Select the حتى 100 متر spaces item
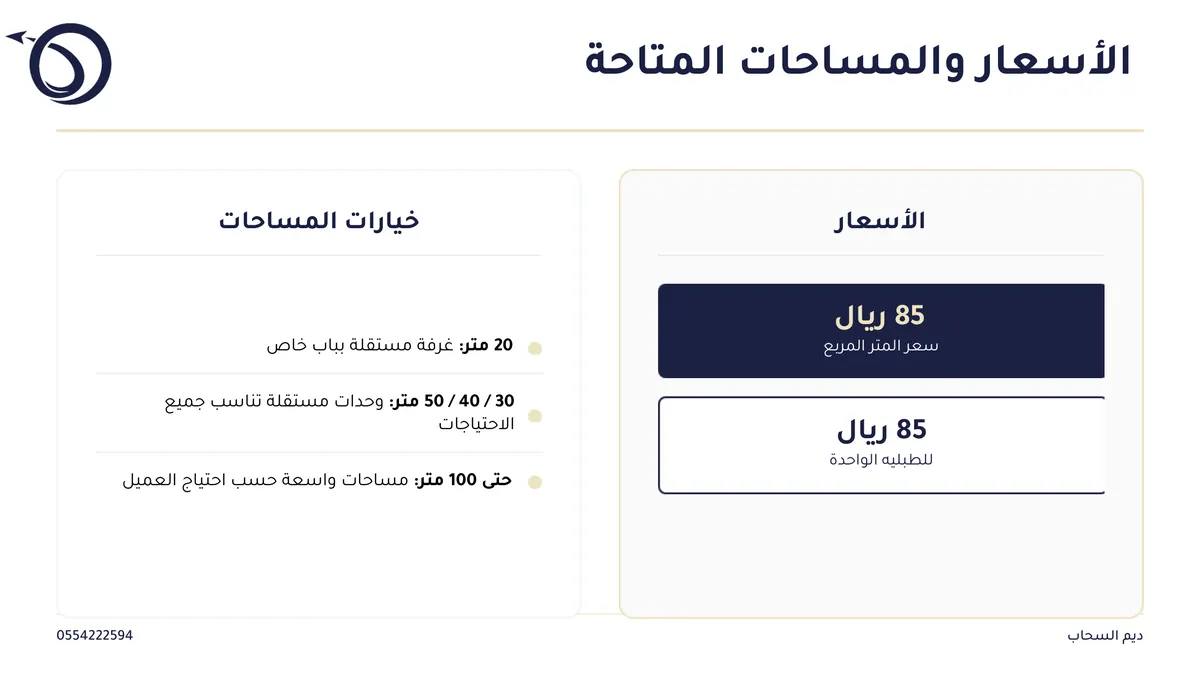Screen dimensions: 1200x675 click(x=317, y=480)
